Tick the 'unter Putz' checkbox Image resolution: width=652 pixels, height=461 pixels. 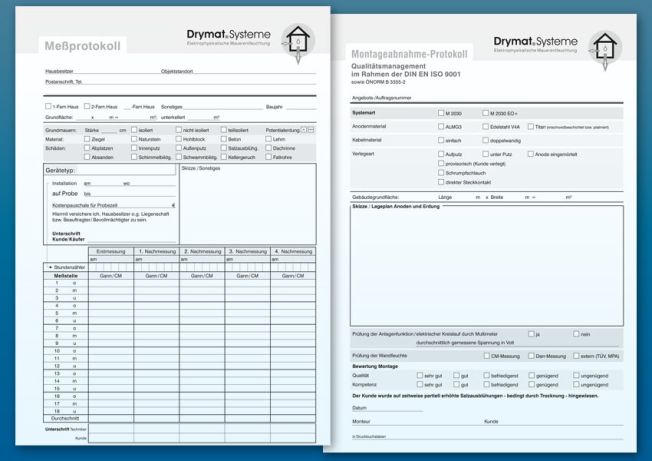[x=485, y=155]
